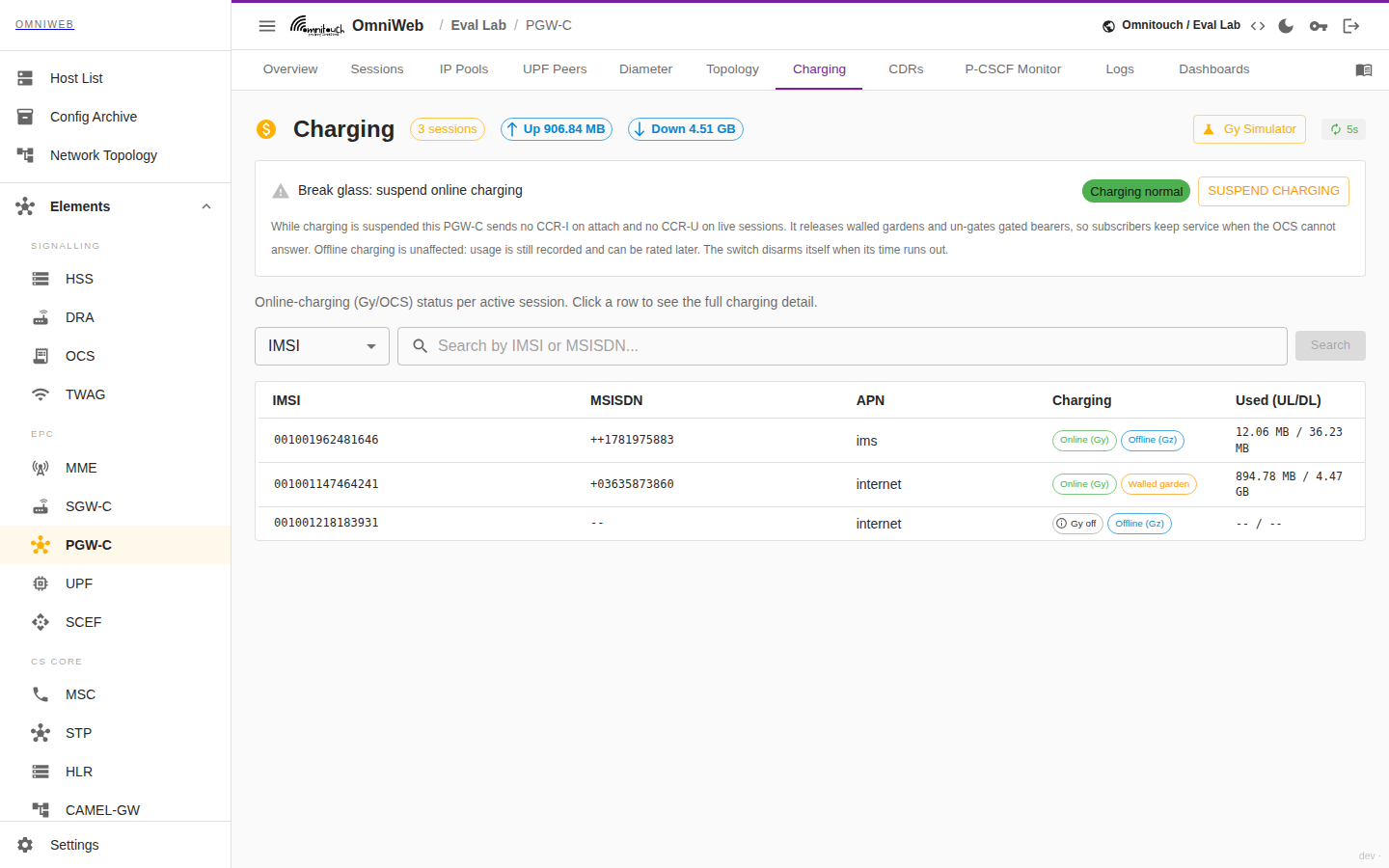The width and height of the screenshot is (1389, 868).
Task: Open the IMSI search-type dropdown
Action: (322, 346)
